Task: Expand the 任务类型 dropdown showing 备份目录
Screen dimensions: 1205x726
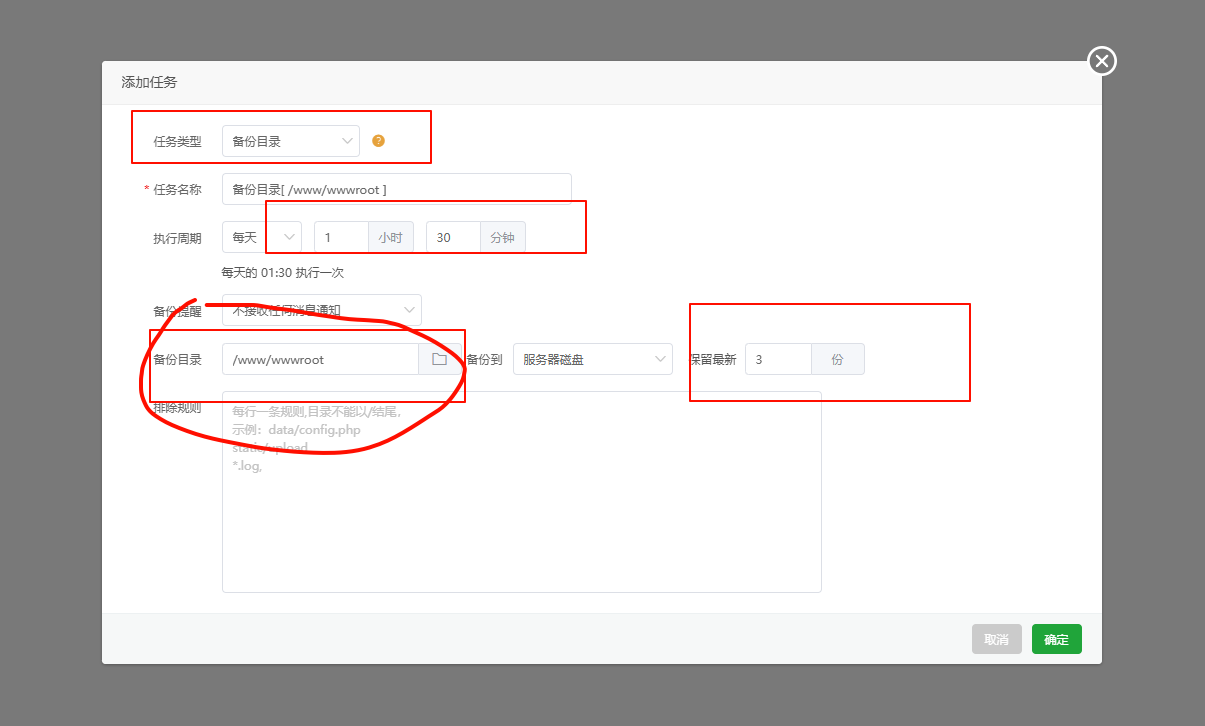Action: click(x=290, y=141)
